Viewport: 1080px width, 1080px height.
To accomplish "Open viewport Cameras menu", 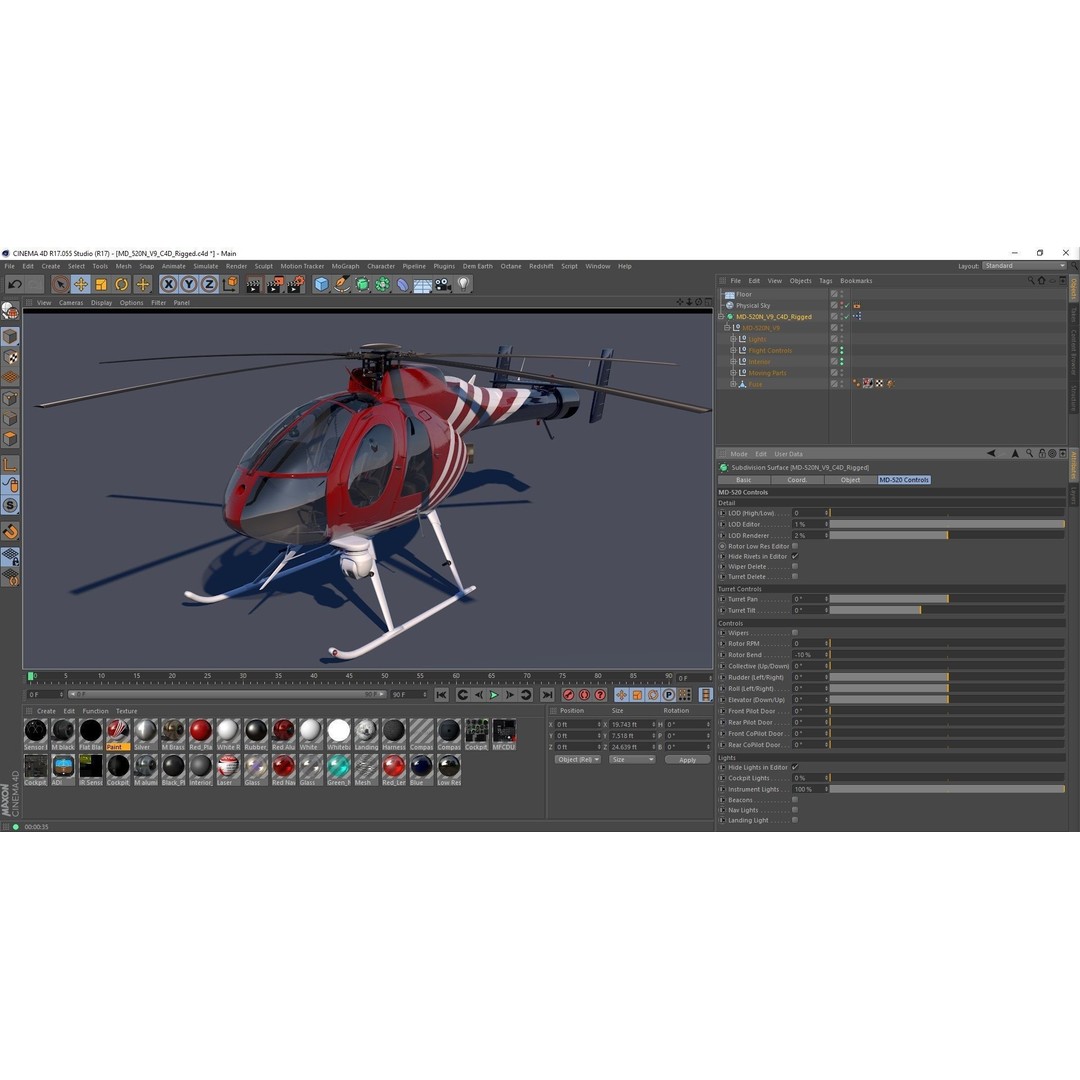I will coord(71,302).
